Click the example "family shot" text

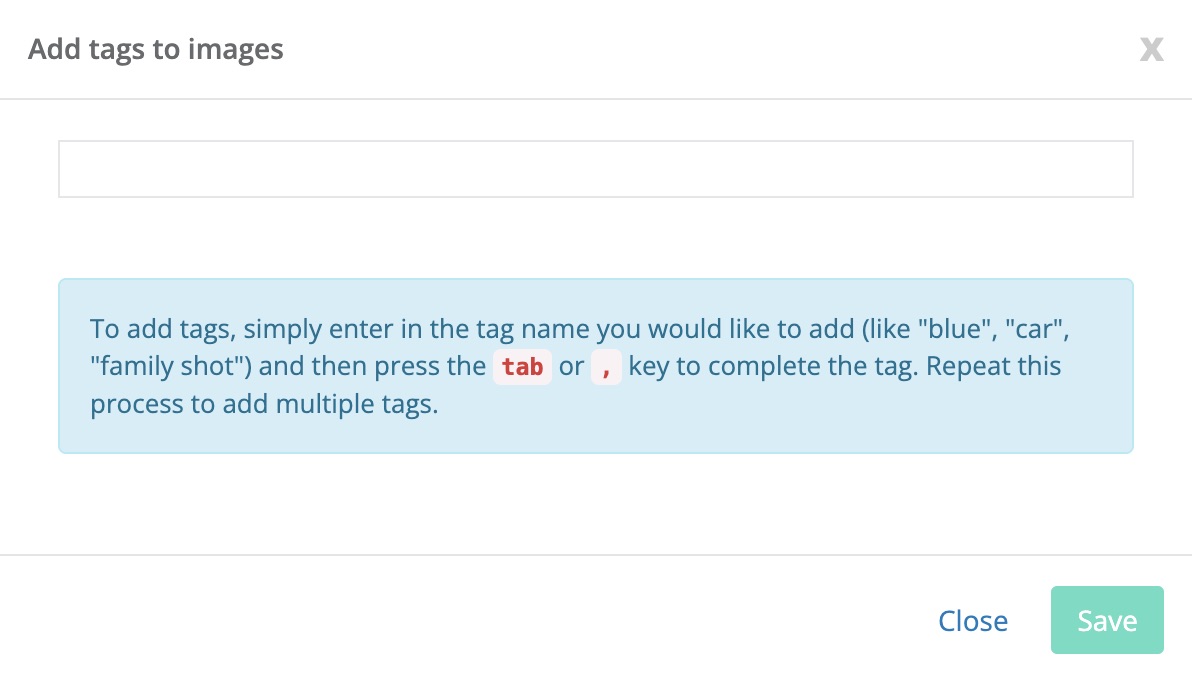[x=171, y=366]
